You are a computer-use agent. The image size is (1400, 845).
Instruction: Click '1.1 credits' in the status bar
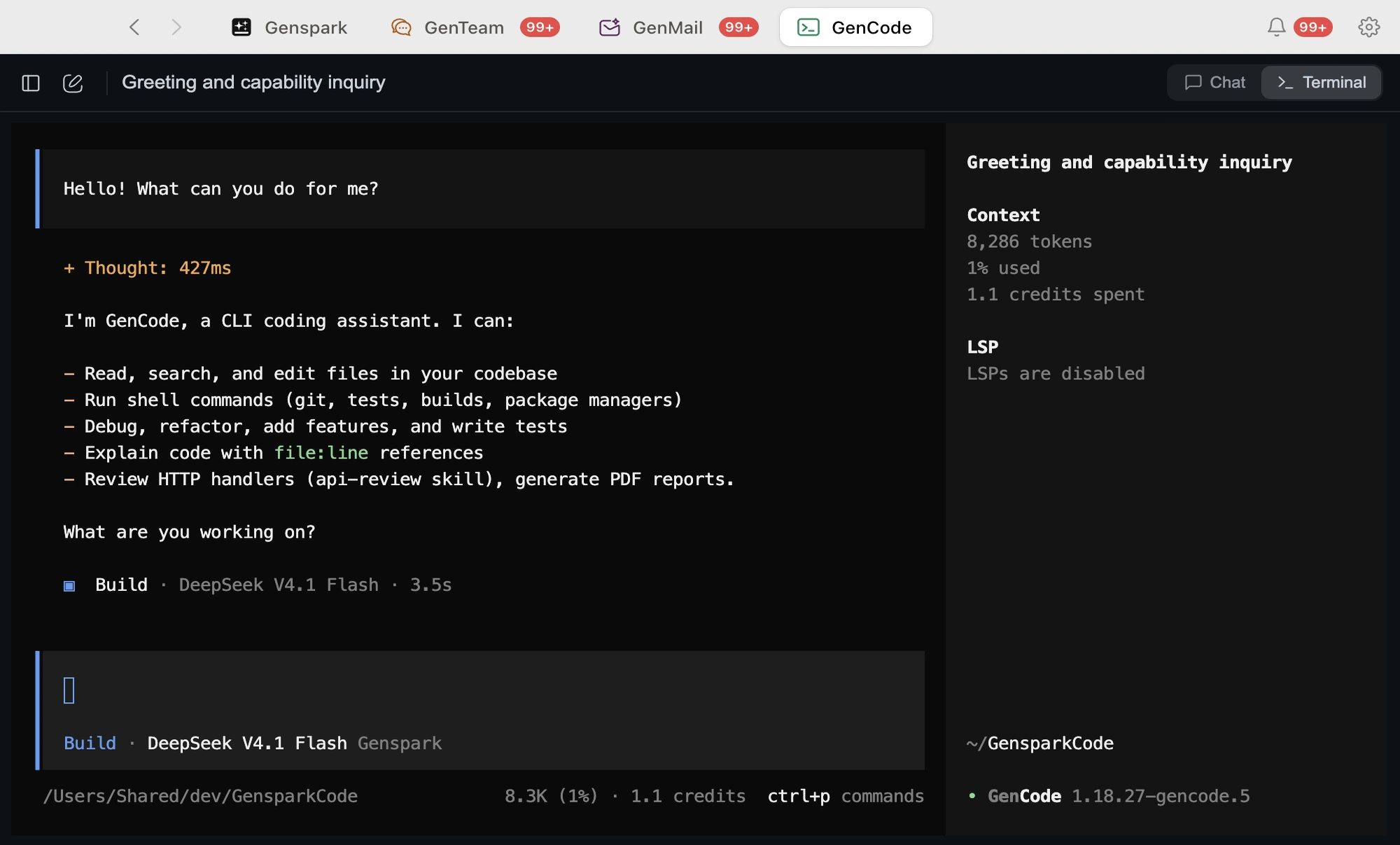(x=688, y=797)
